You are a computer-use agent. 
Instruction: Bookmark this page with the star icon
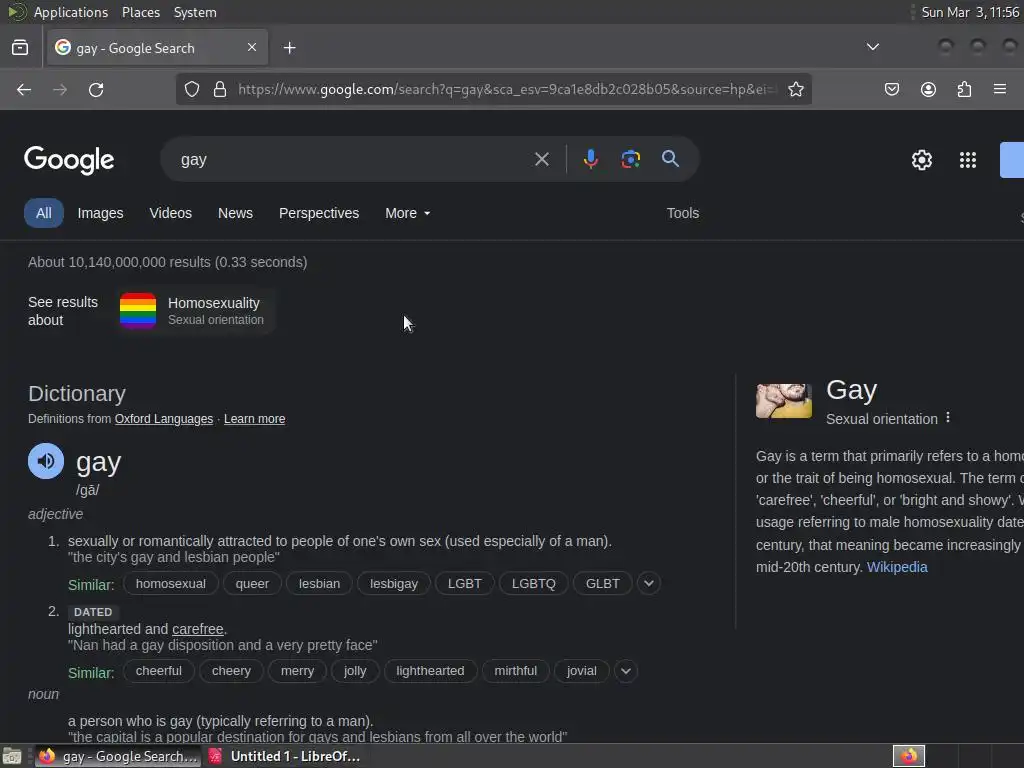pyautogui.click(x=795, y=89)
